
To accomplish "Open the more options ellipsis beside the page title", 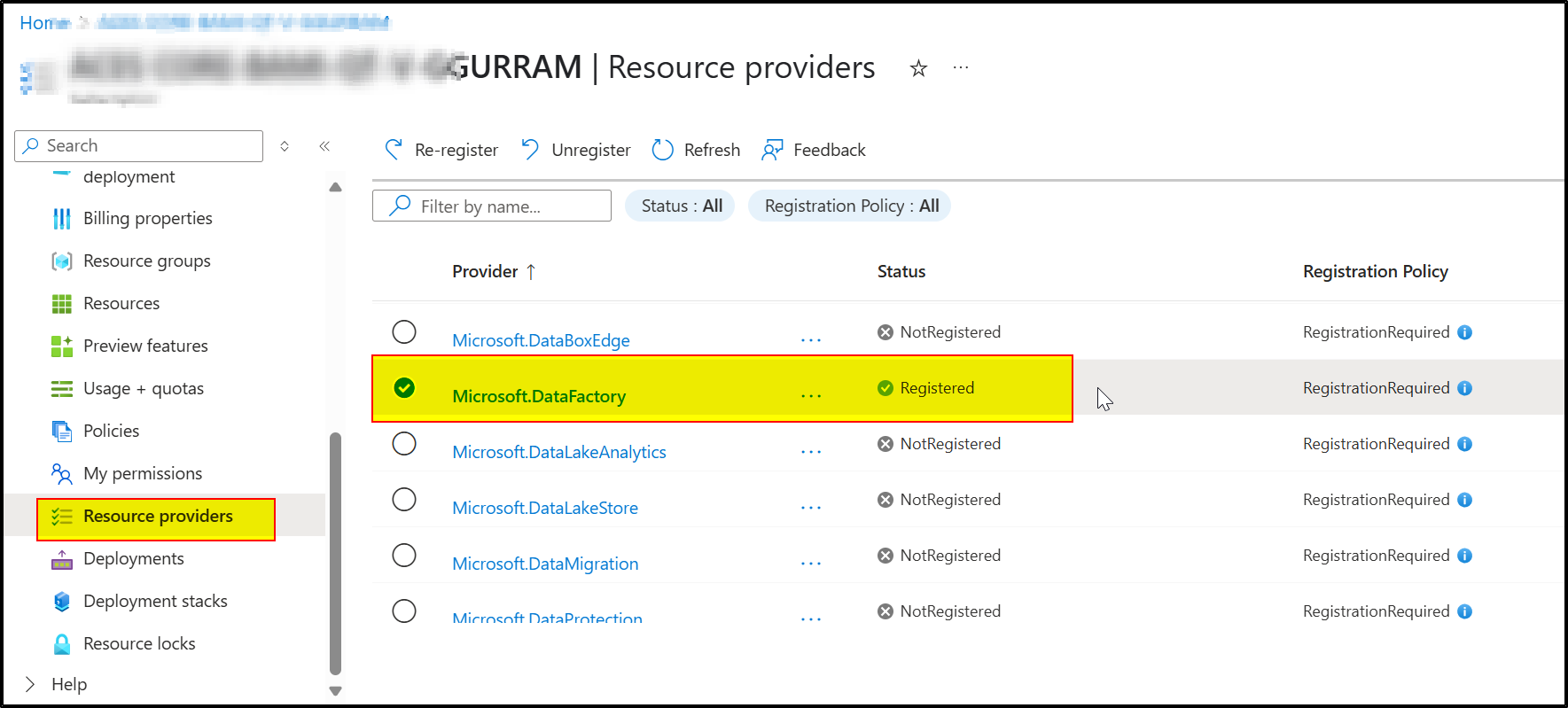I will click(x=961, y=67).
